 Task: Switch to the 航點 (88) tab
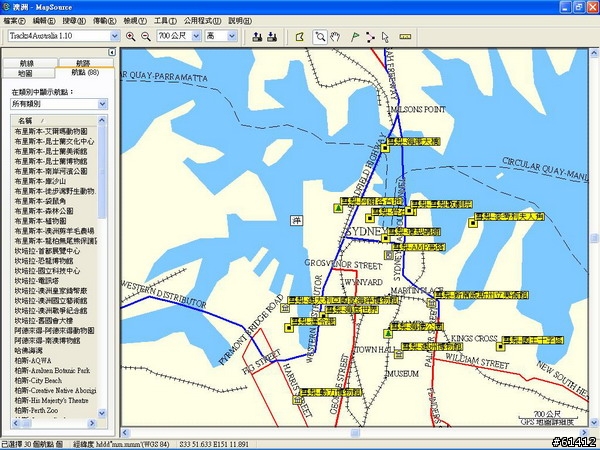coord(85,72)
